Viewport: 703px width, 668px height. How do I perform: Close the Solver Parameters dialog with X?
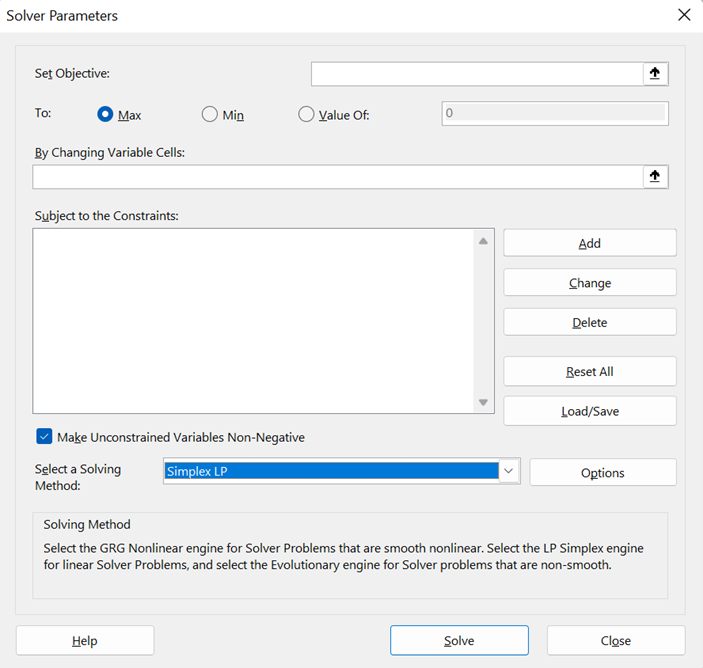684,15
